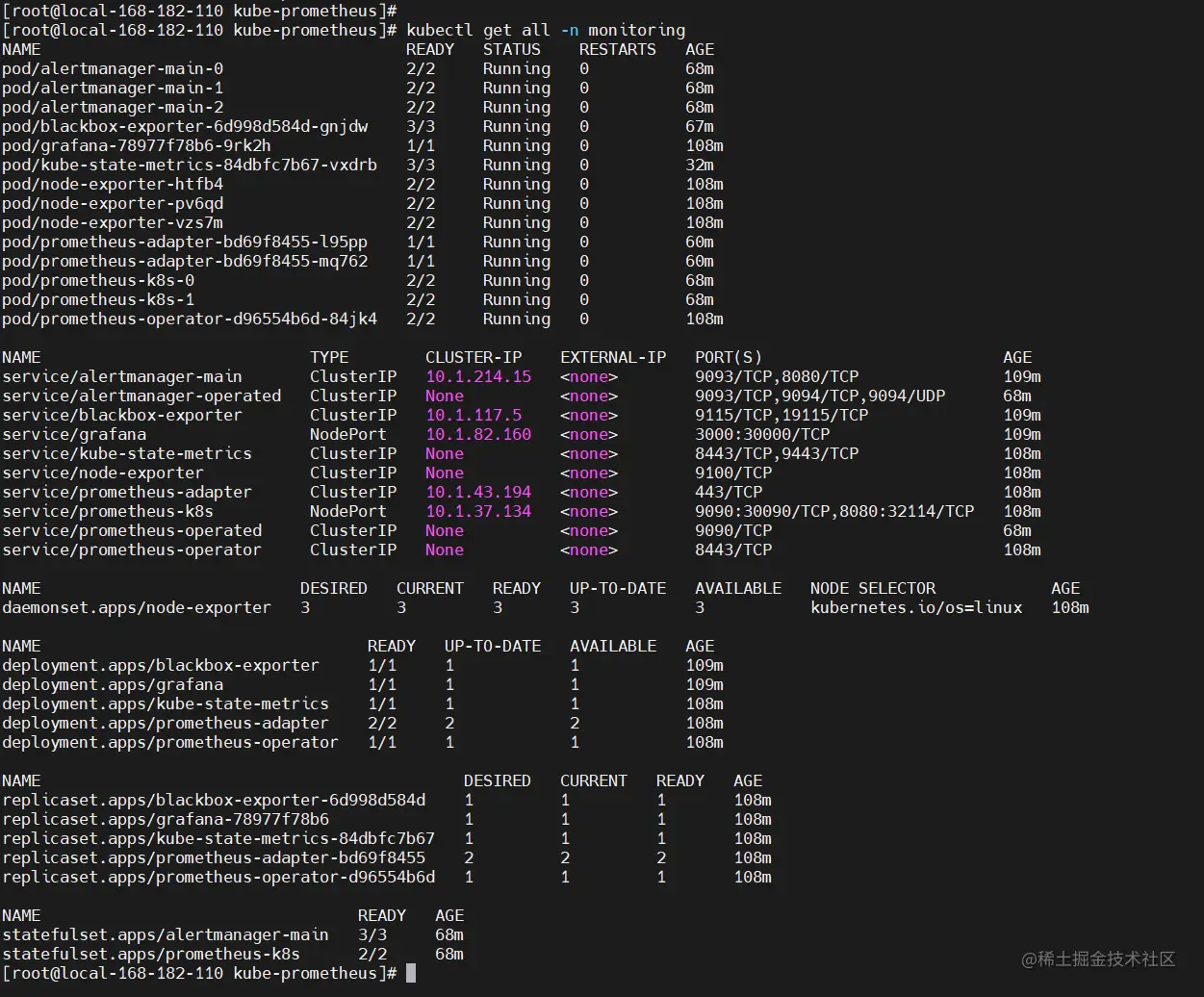Click service/kube-state-metrics name
The image size is (1204, 997).
(x=127, y=454)
